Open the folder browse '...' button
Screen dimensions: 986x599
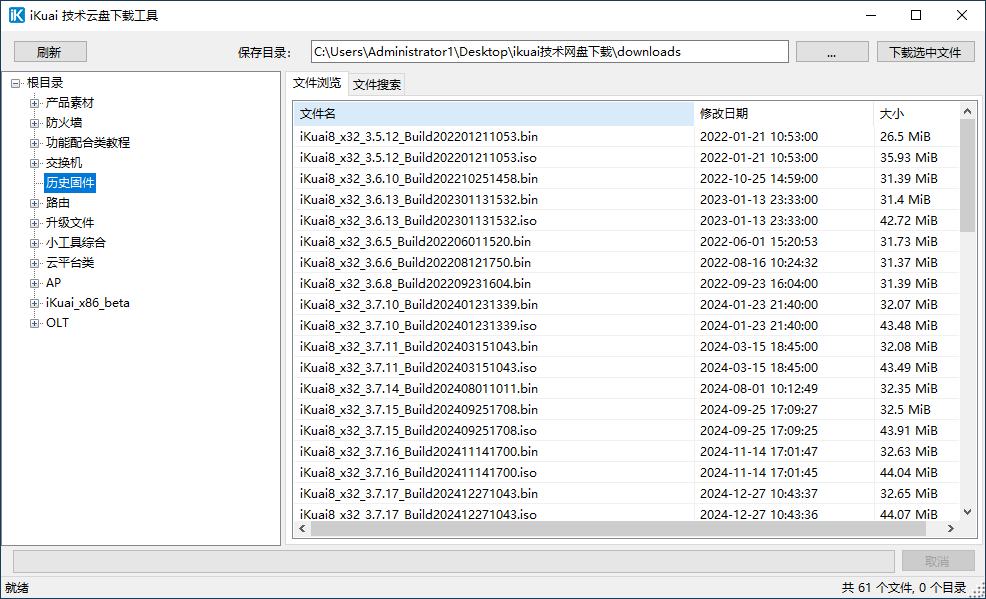point(832,52)
